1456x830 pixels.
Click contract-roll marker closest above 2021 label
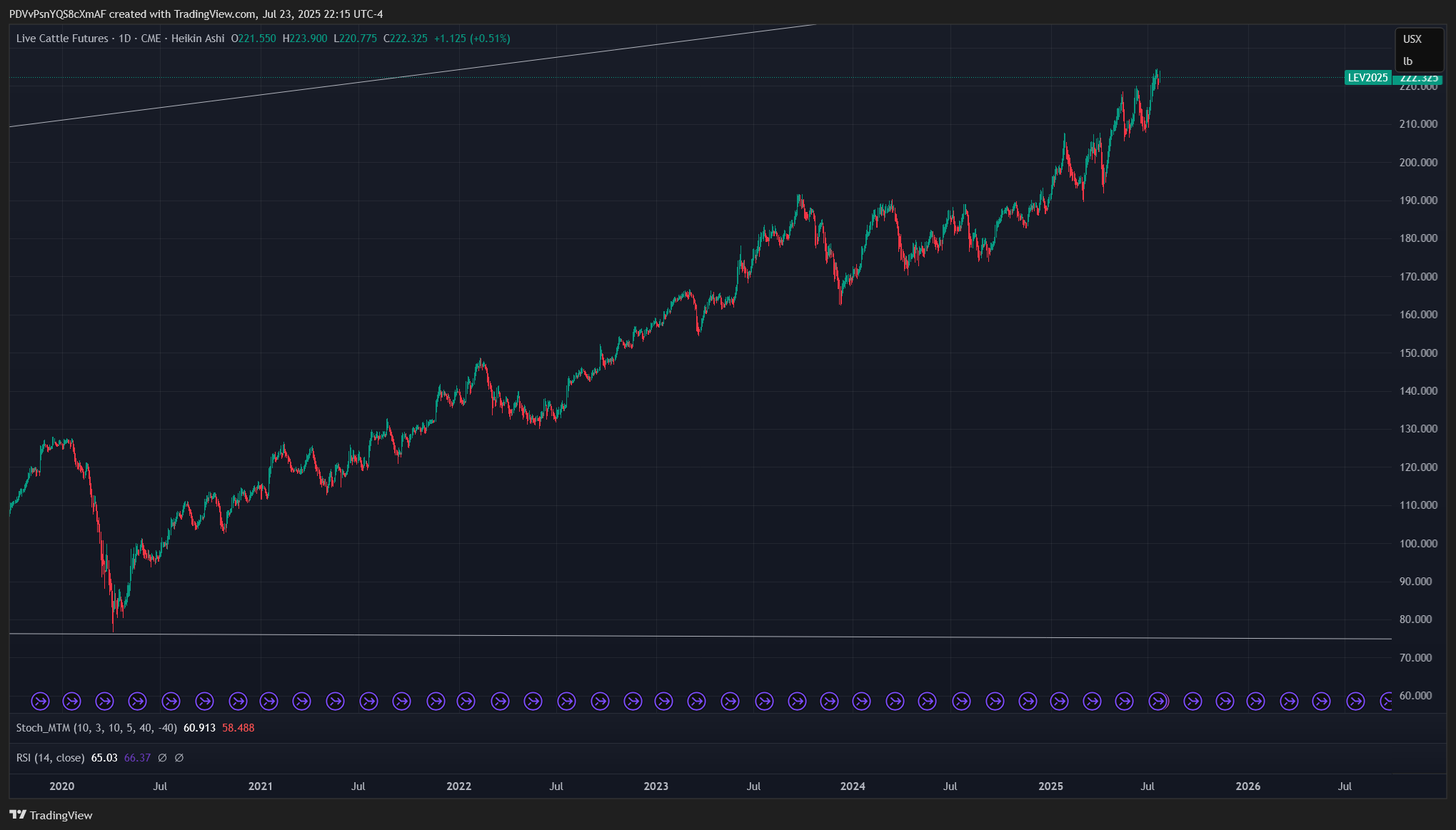(268, 702)
